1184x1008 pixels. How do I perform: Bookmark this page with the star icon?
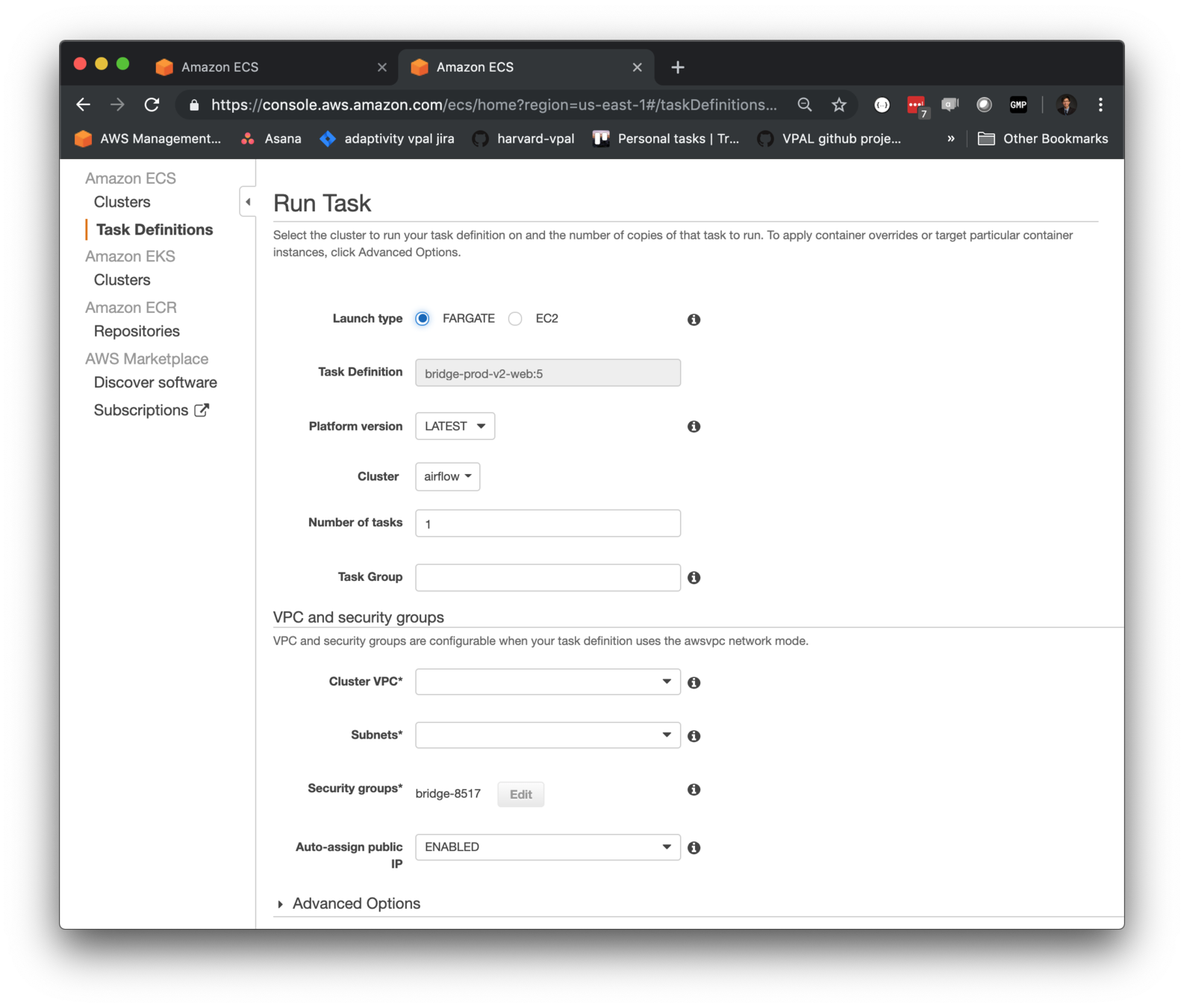tap(839, 105)
